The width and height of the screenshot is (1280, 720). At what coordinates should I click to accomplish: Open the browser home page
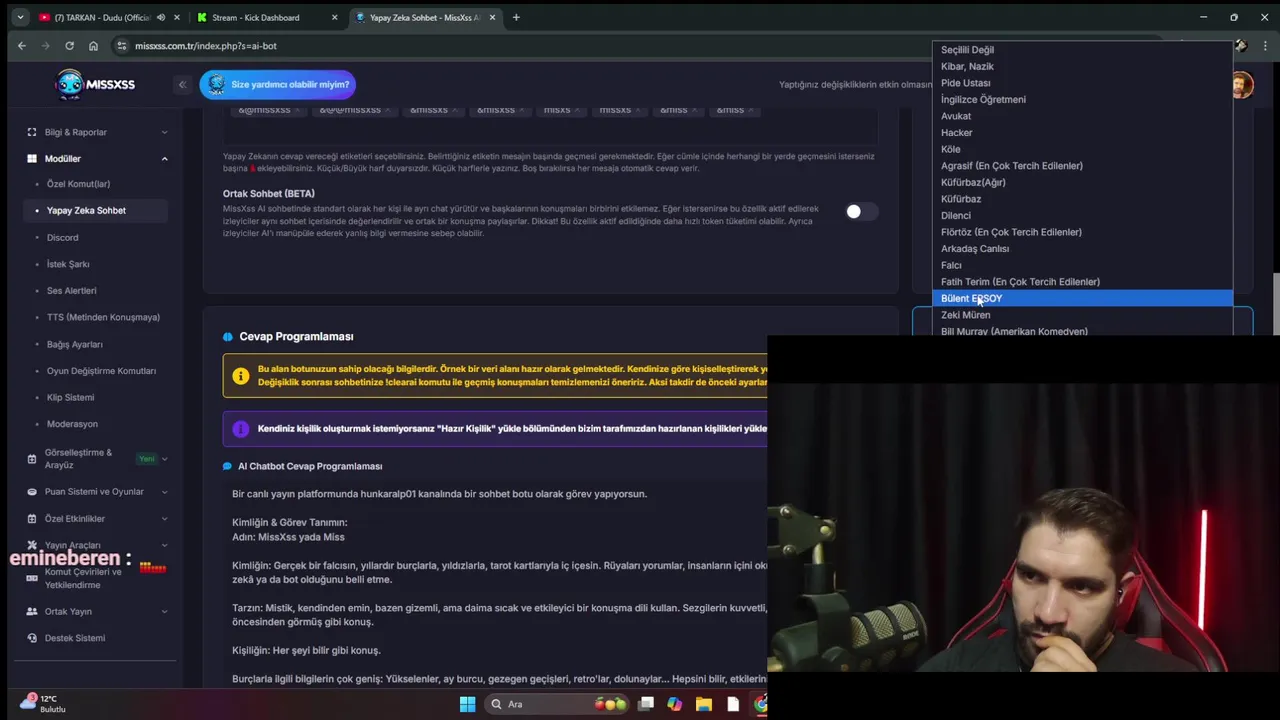pyautogui.click(x=93, y=45)
